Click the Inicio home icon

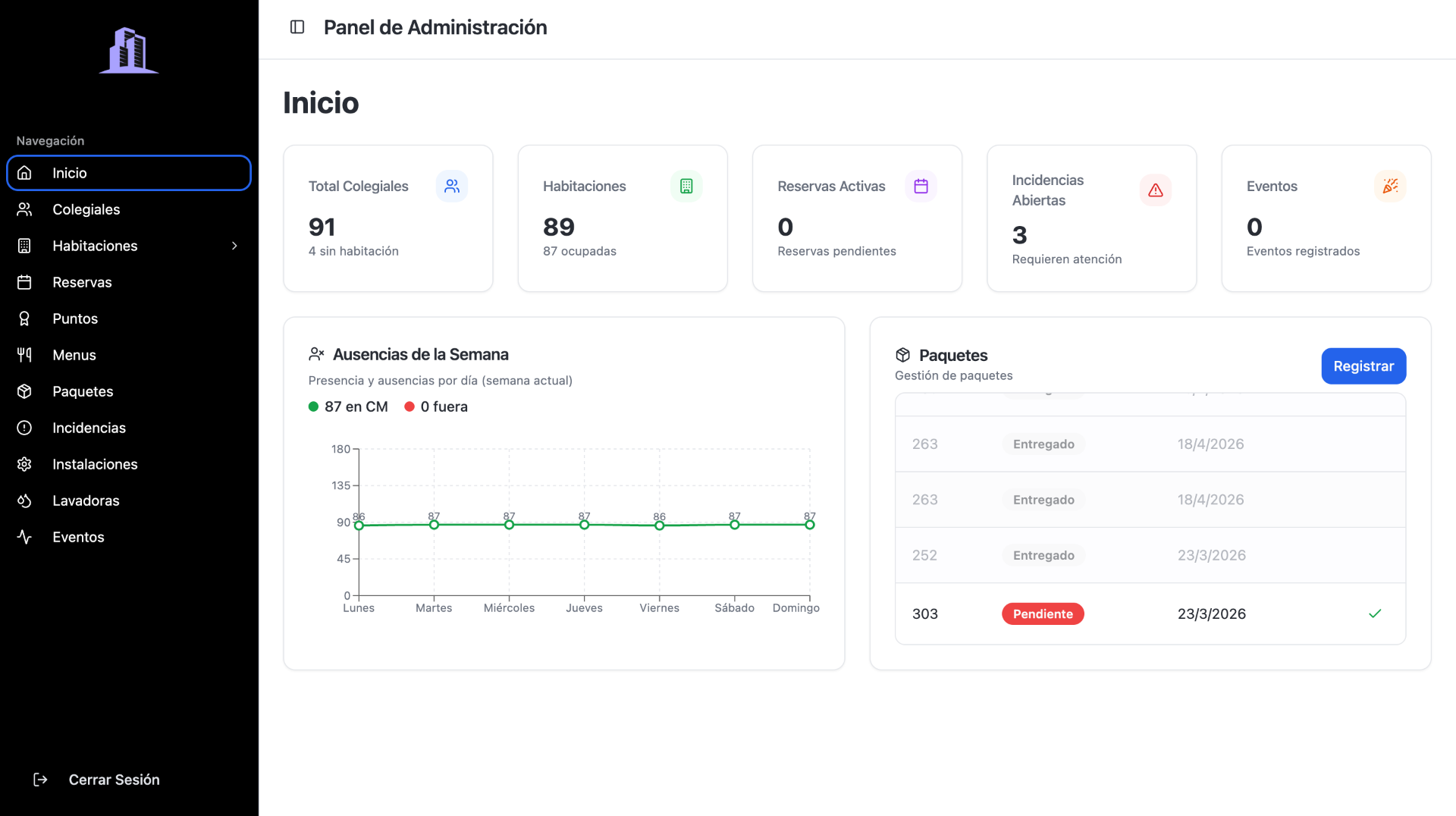pos(24,173)
